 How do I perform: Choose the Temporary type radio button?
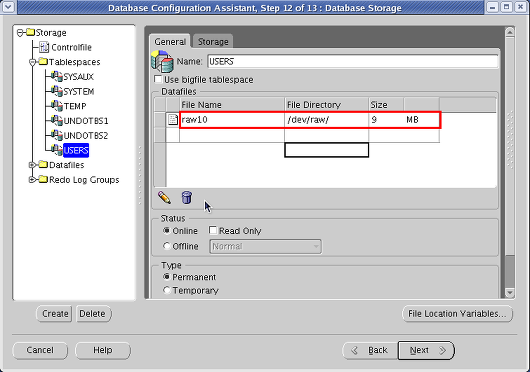(x=166, y=290)
